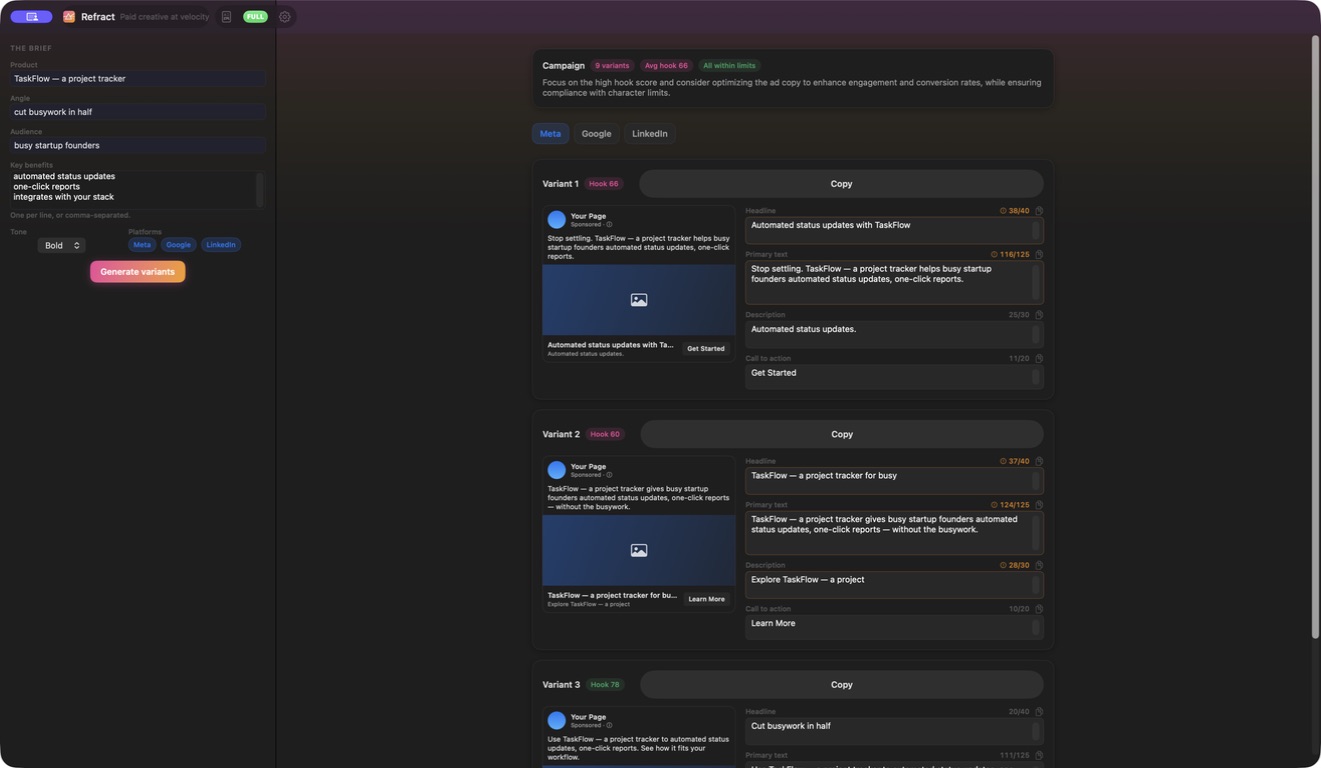The width and height of the screenshot is (1321, 768).
Task: Copy Variant 2 primary text clipboard icon
Action: (1039, 505)
